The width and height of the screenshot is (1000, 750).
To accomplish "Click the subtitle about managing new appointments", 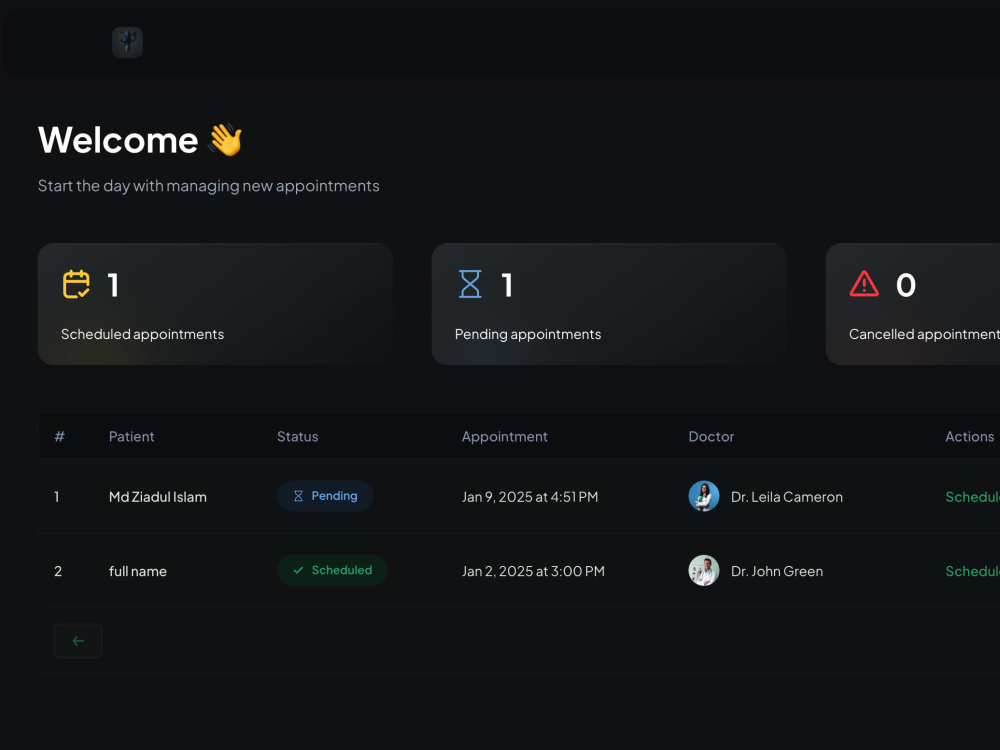I will (x=209, y=186).
